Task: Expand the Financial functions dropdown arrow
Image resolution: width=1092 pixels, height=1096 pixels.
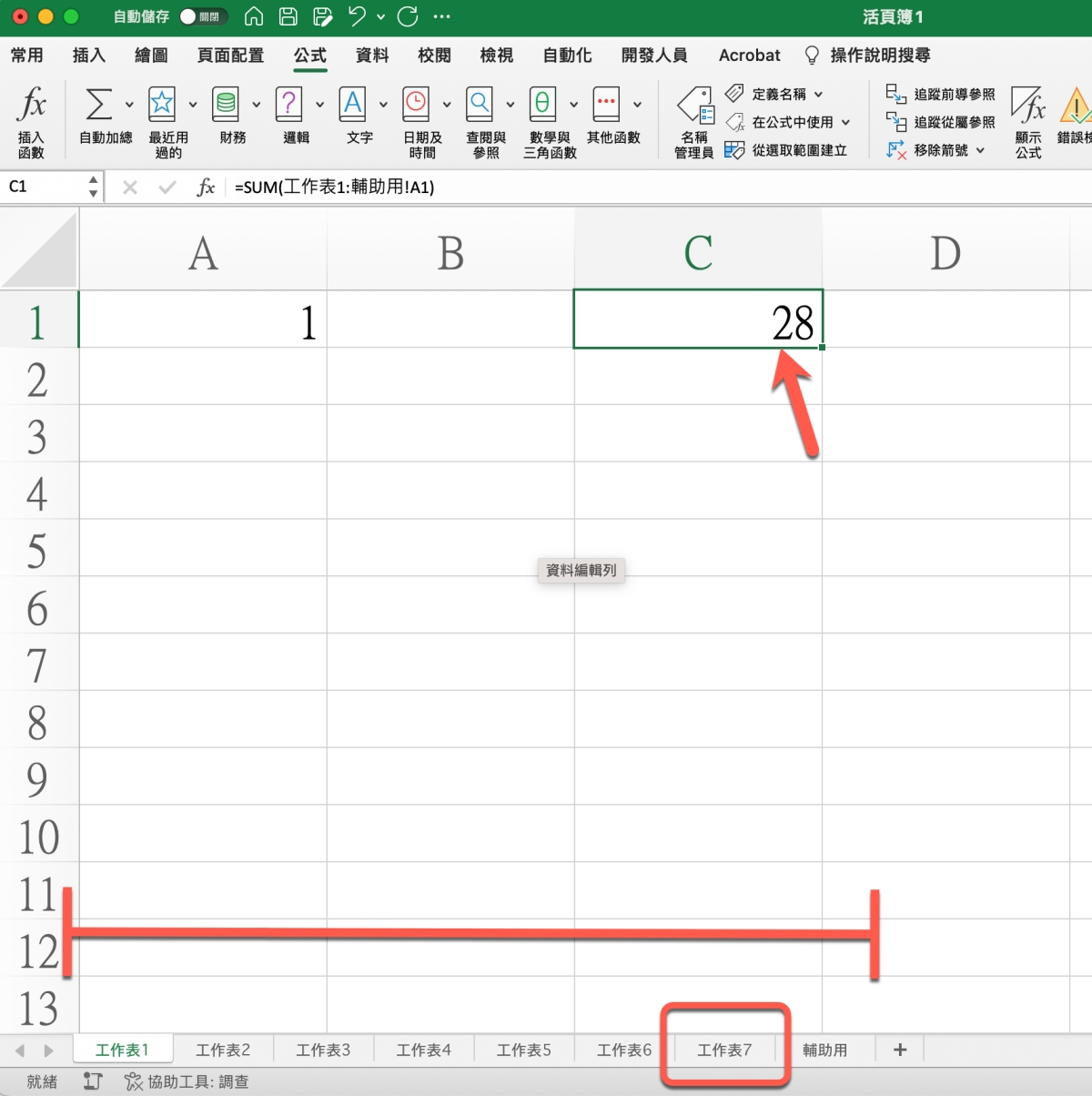Action: [256, 105]
